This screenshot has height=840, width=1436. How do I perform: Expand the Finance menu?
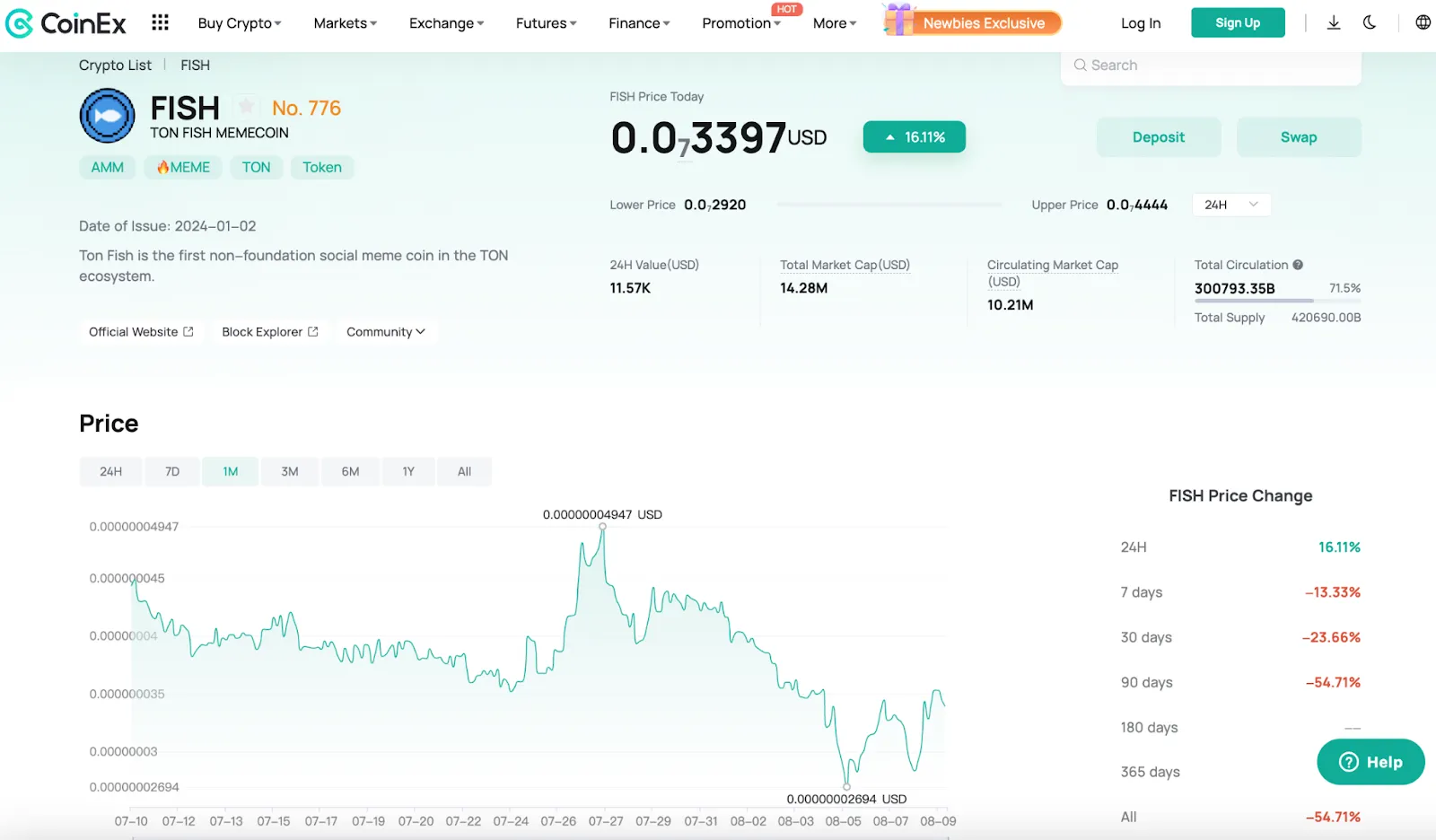point(639,23)
